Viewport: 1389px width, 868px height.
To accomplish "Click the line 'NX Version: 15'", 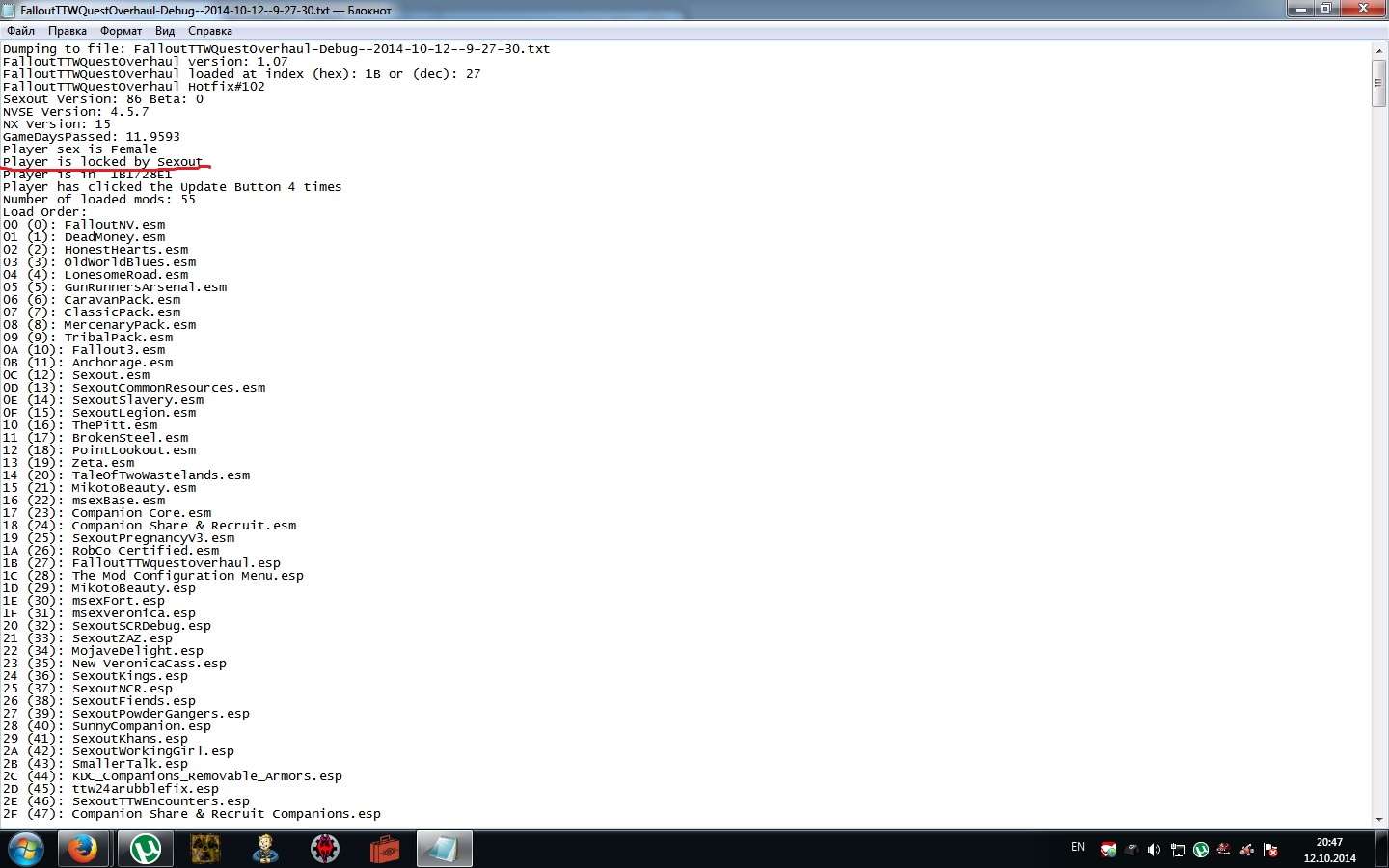I will click(57, 124).
